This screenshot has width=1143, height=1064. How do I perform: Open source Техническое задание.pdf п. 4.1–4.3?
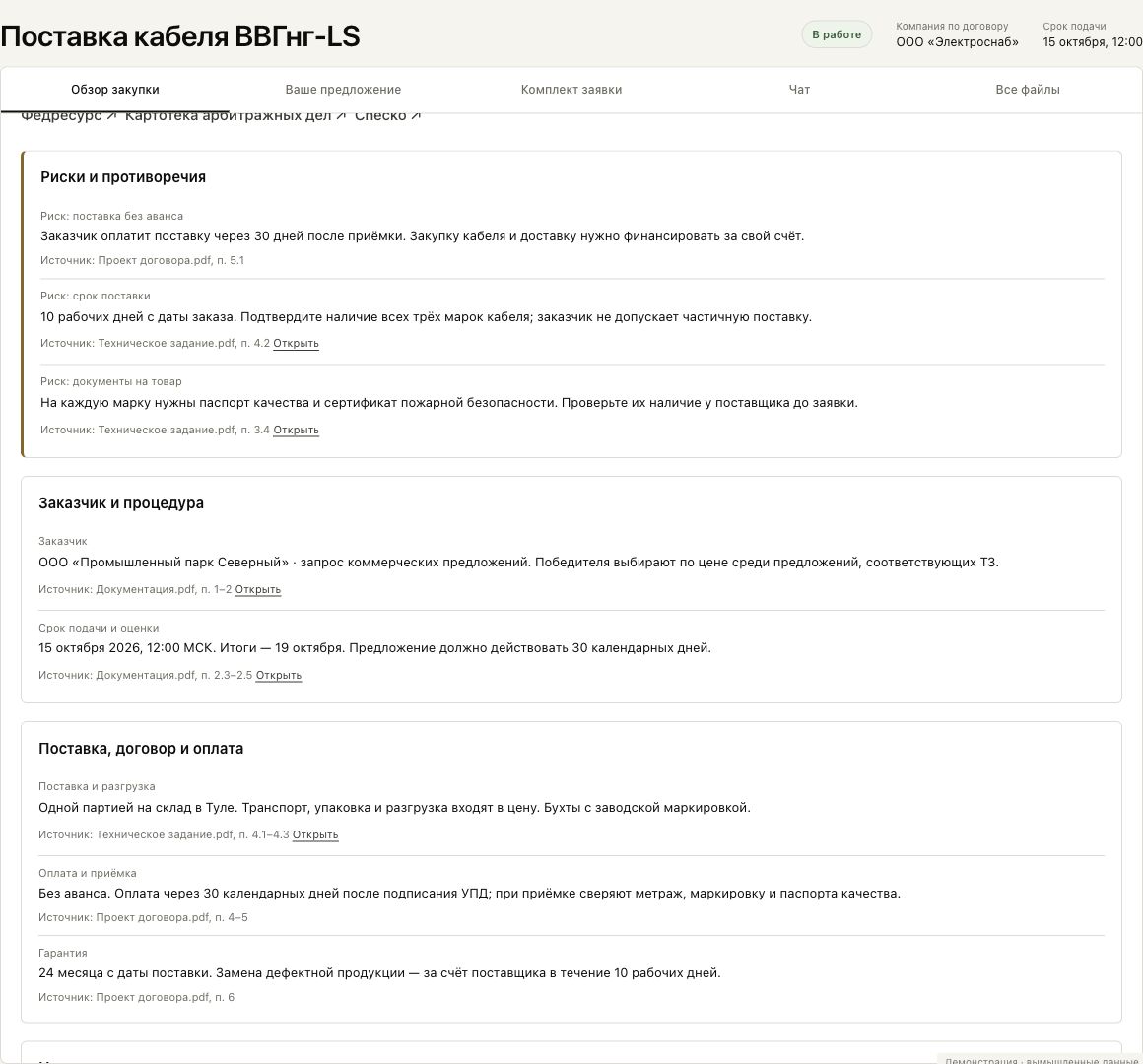(315, 835)
